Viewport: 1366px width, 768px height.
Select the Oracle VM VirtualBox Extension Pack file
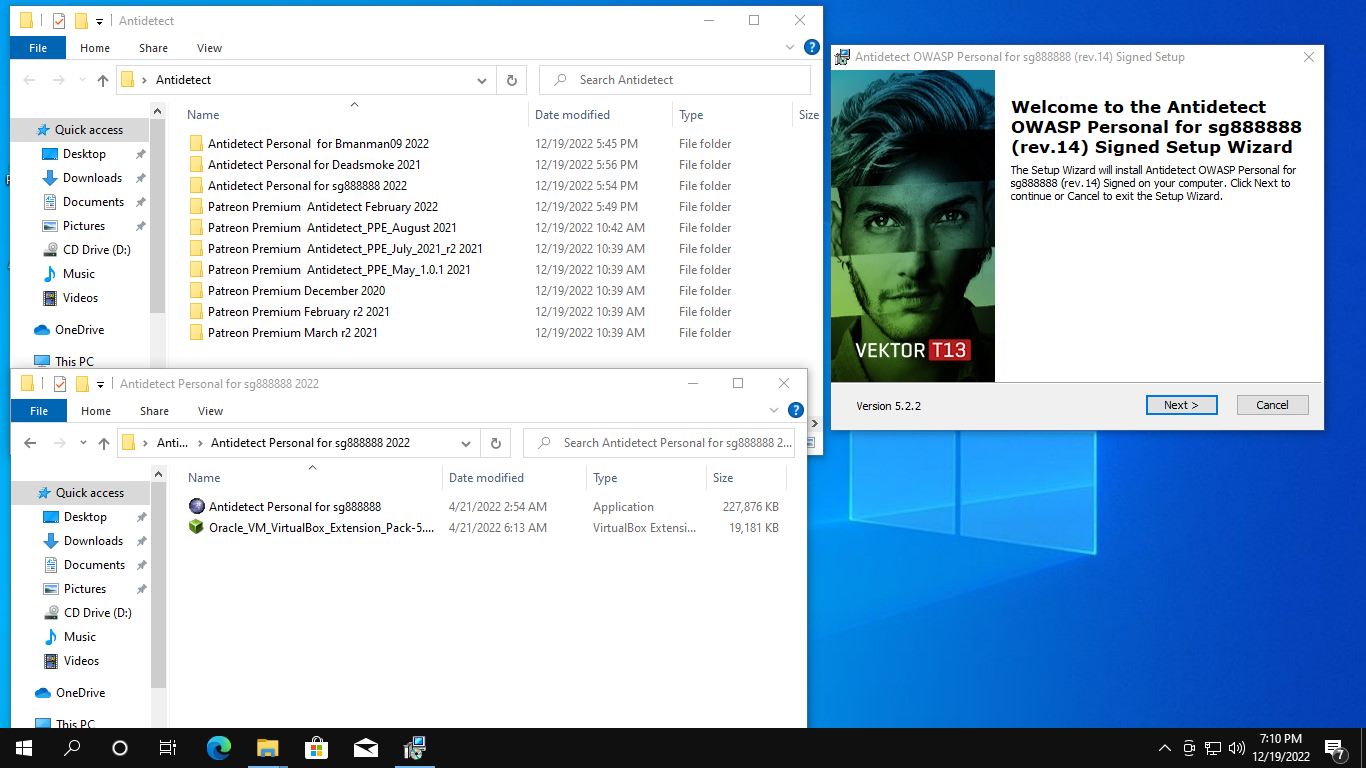tap(320, 528)
